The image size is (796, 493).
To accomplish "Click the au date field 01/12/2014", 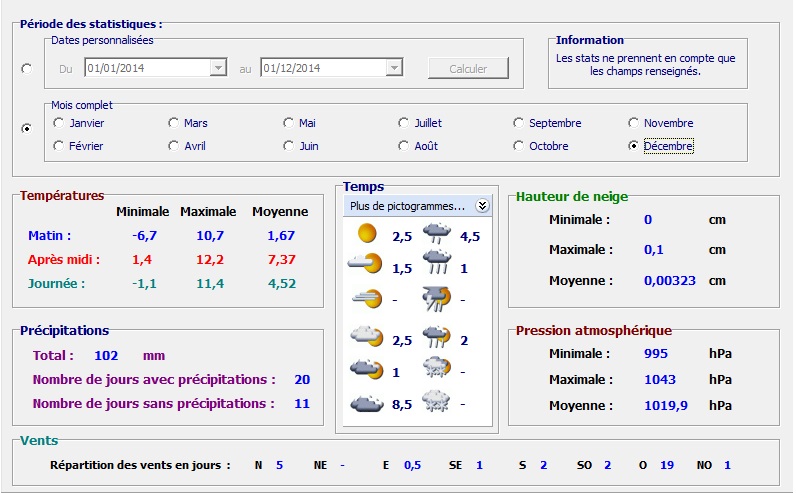I will point(331,68).
